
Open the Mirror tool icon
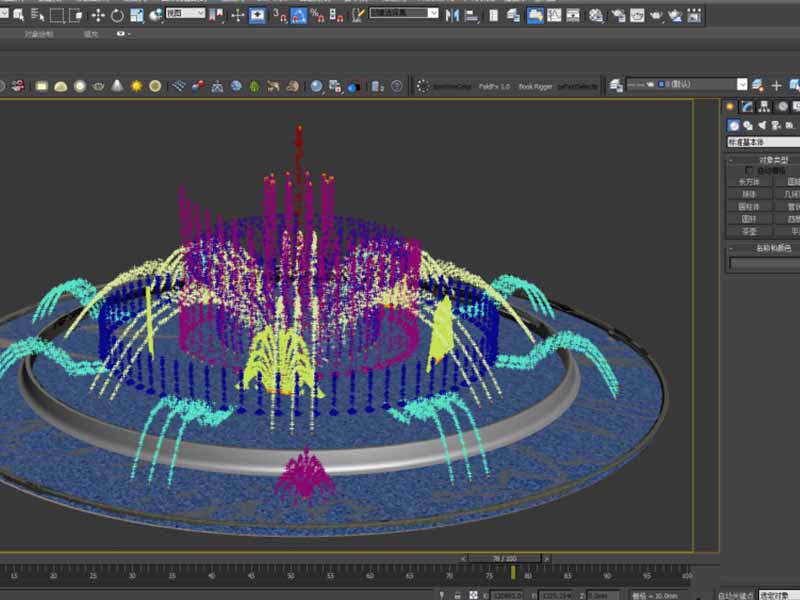click(x=454, y=12)
